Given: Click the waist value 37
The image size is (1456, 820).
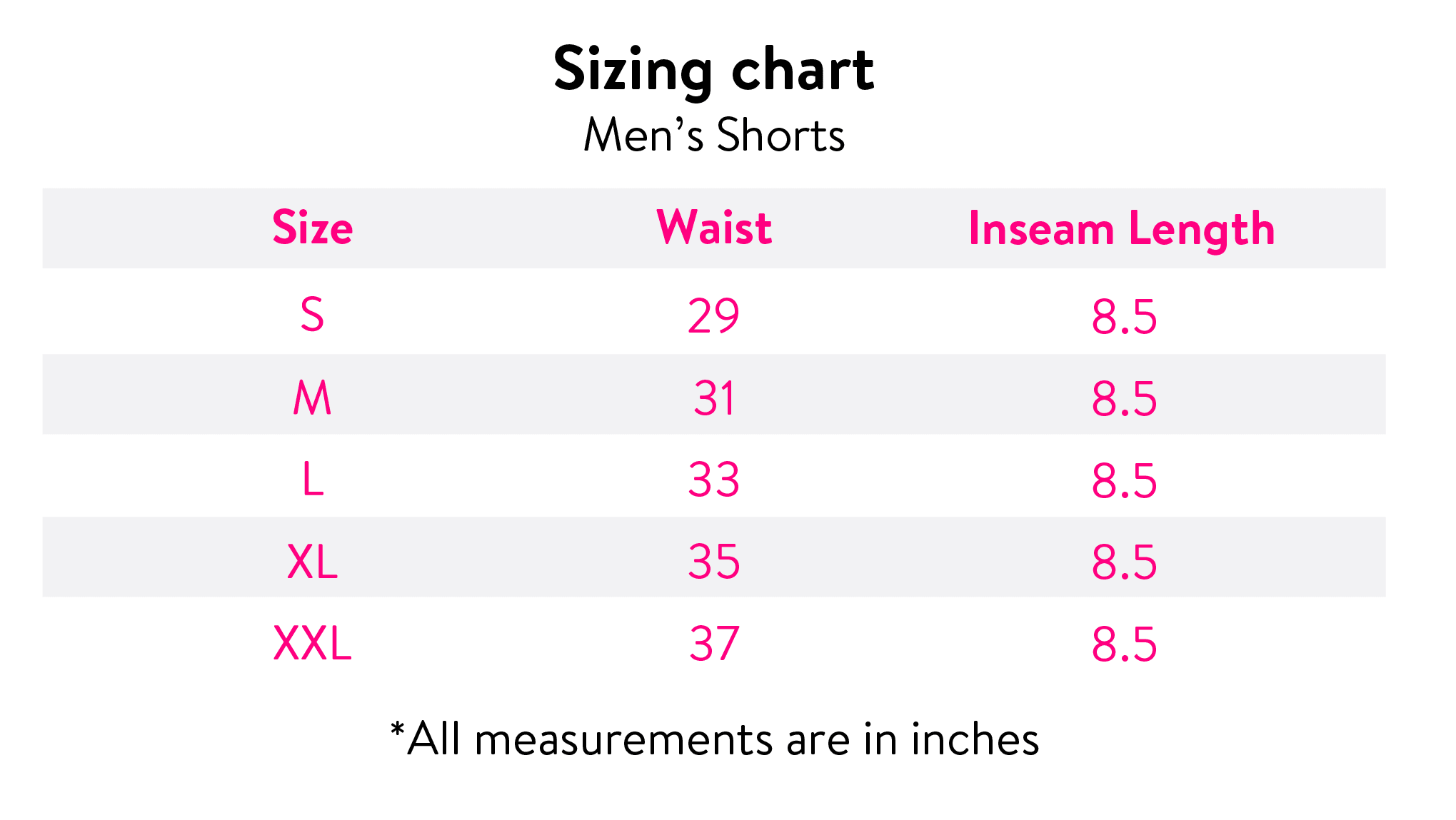Looking at the screenshot, I should pos(713,644).
